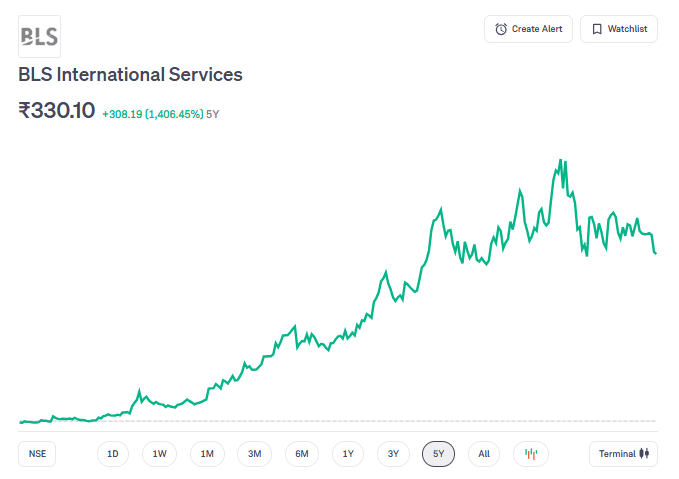Screen dimensions: 679x479
Task: Click the BLS International Services heading
Action: pyautogui.click(x=130, y=75)
